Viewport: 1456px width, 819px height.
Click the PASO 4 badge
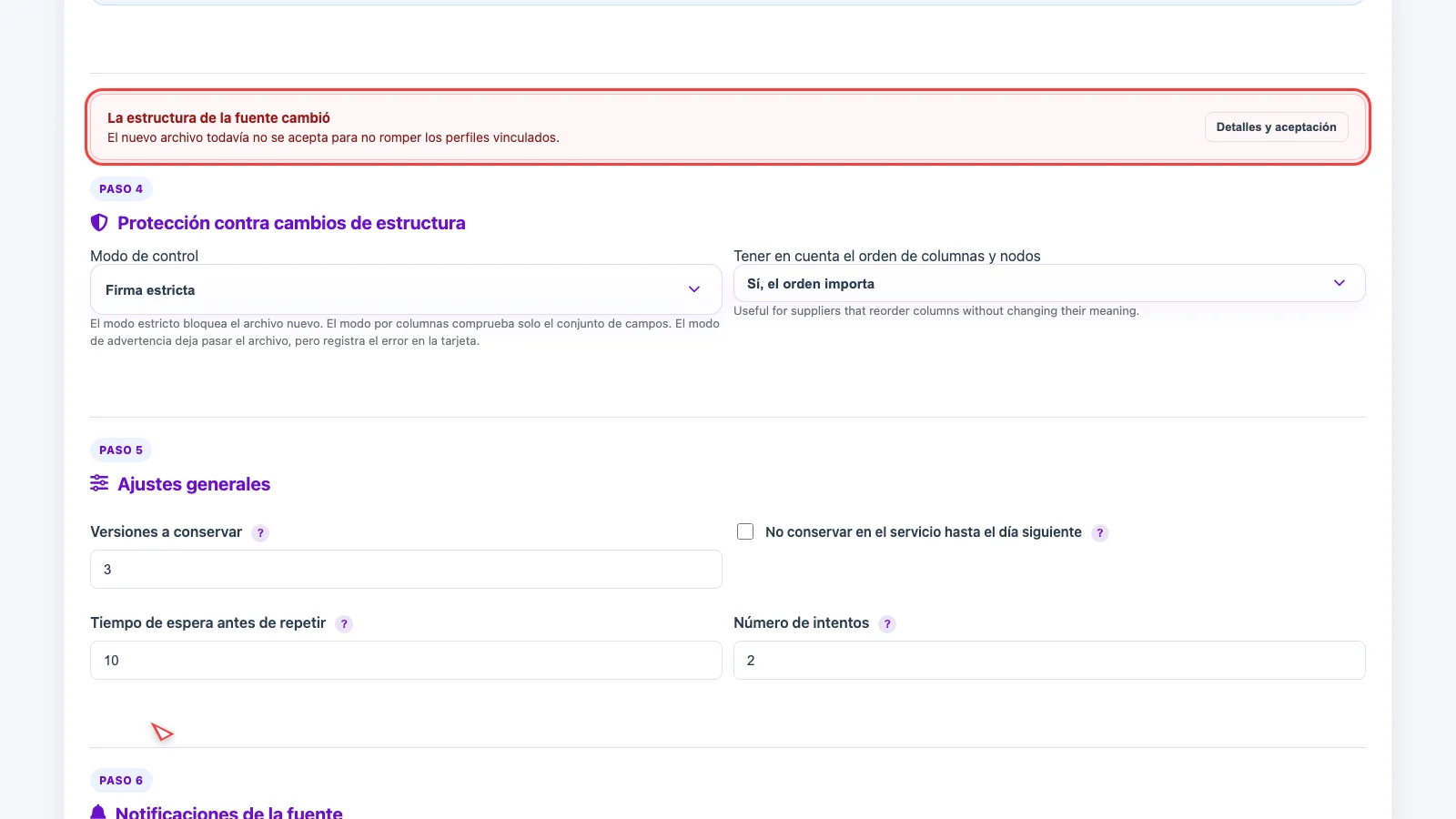[x=121, y=188]
